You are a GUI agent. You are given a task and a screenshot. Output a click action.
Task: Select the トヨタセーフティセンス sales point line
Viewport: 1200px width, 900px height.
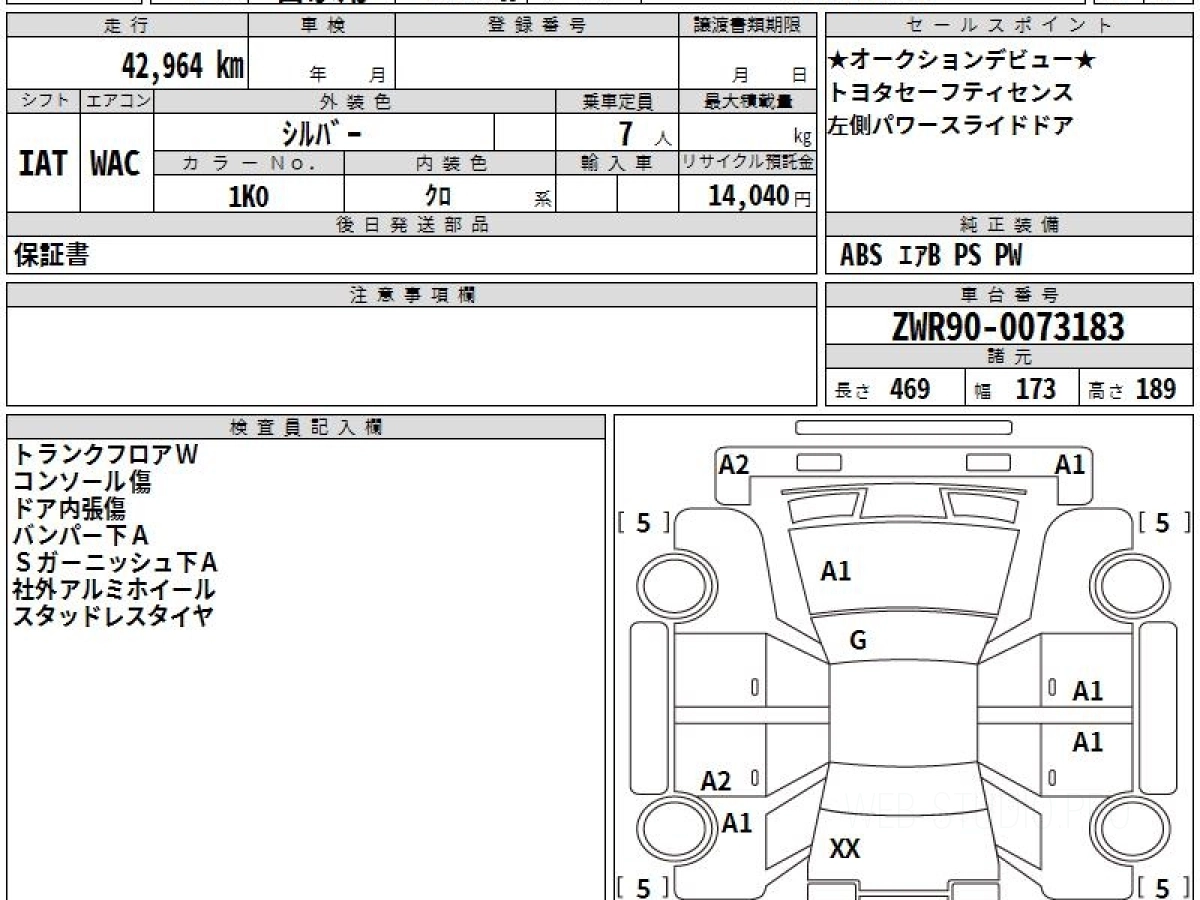950,93
